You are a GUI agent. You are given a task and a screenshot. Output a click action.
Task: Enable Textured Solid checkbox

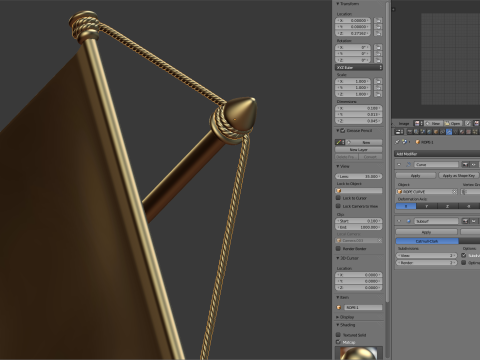click(338, 335)
